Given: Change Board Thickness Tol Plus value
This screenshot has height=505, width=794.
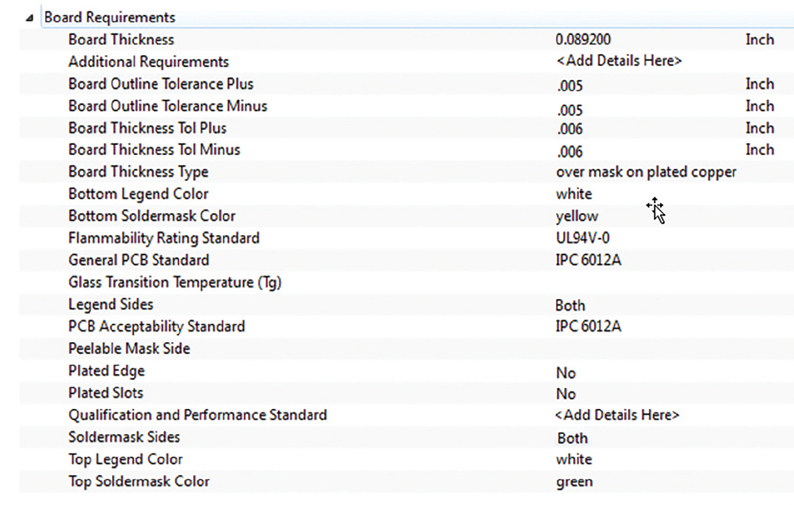Looking at the screenshot, I should point(570,129).
